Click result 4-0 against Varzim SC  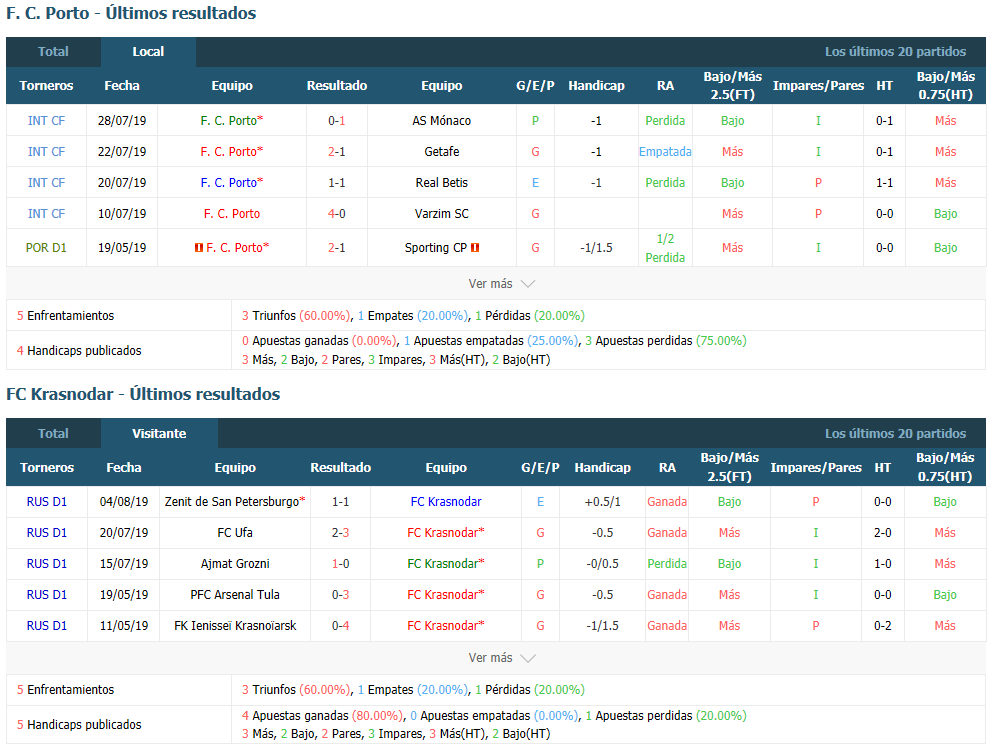336,214
